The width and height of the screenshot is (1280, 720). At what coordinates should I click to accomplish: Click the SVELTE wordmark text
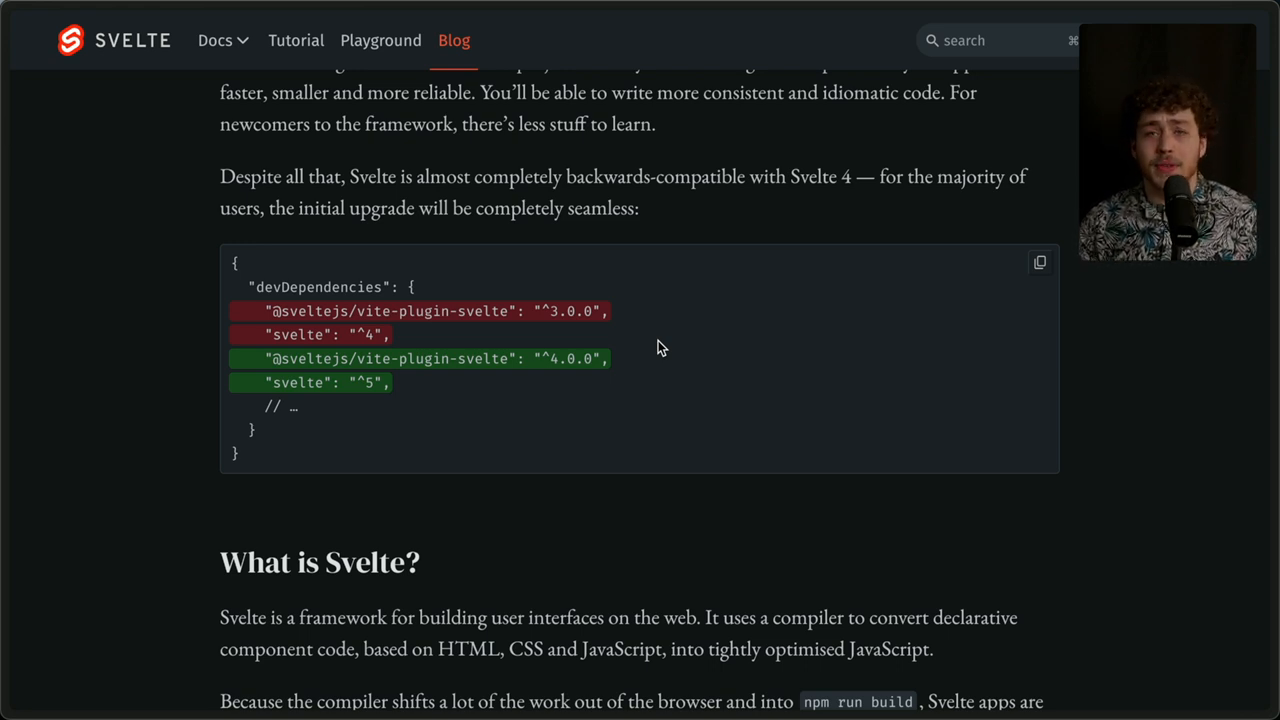(x=133, y=41)
